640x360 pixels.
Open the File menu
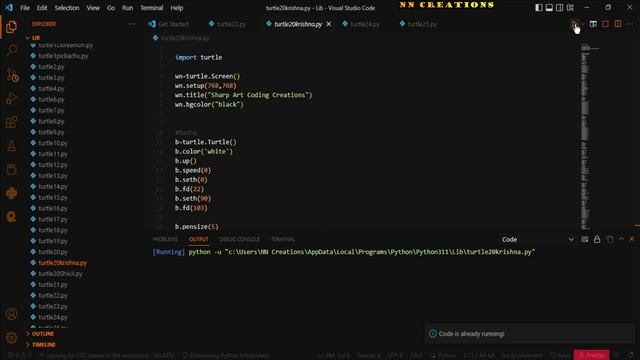coord(25,8)
